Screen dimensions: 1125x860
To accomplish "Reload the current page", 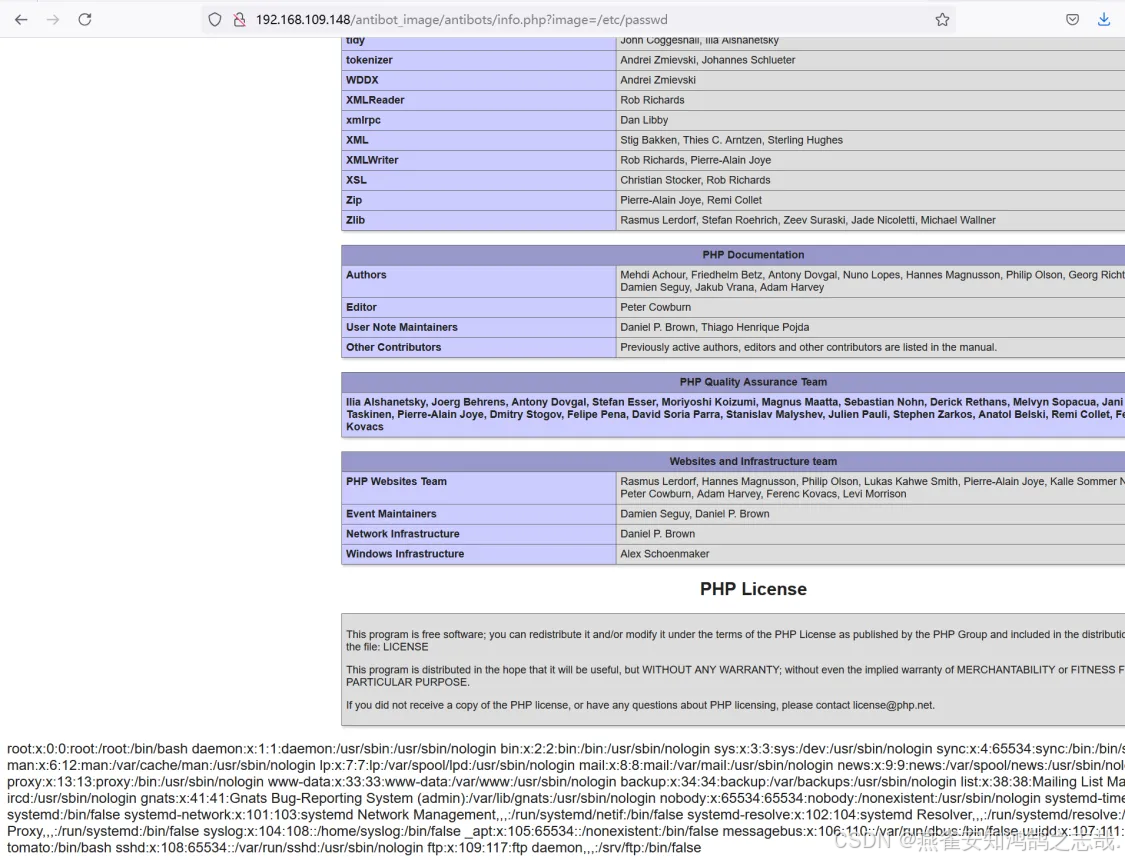I will pos(85,19).
